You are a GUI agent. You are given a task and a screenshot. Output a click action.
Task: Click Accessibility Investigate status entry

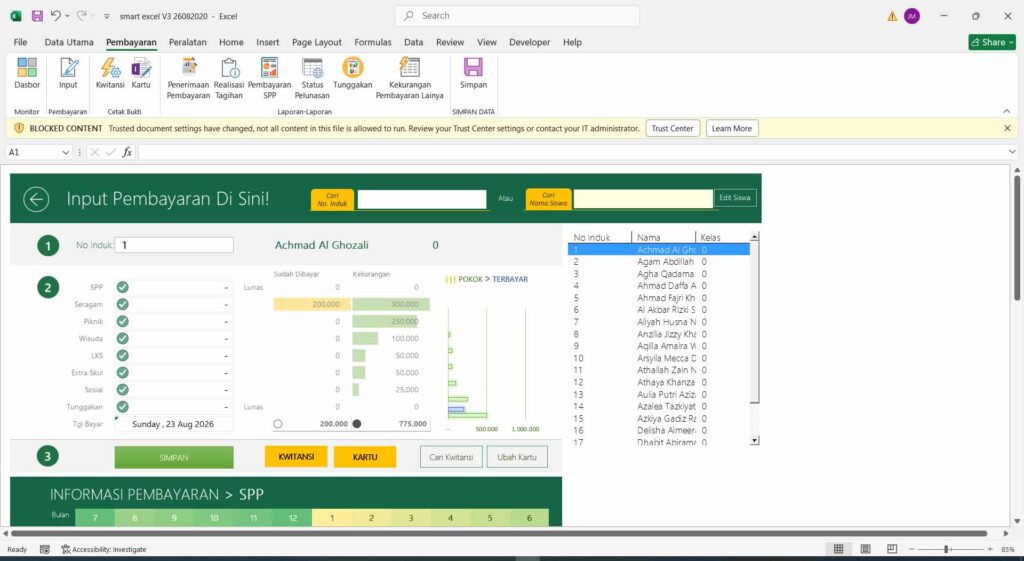pyautogui.click(x=103, y=549)
